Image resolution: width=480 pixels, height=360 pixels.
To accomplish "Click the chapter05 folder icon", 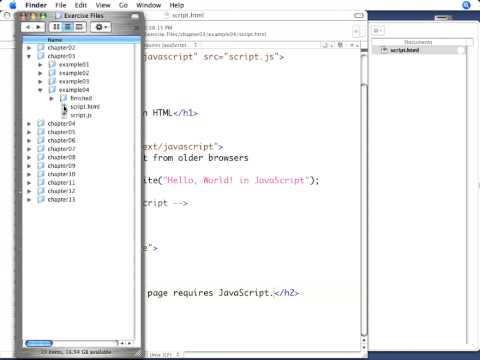I will [41, 132].
